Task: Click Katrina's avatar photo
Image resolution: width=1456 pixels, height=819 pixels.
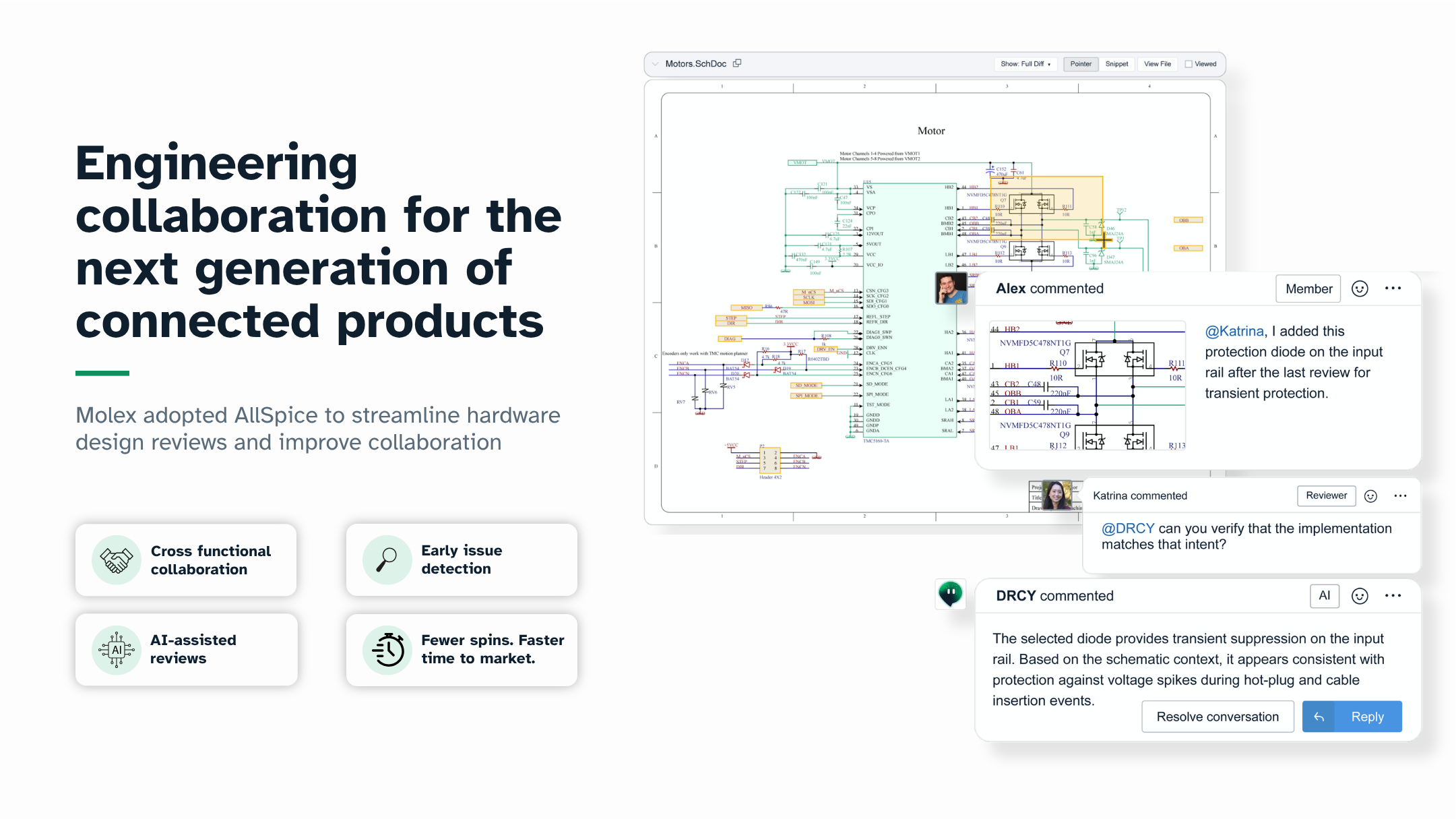Action: coord(1056,495)
